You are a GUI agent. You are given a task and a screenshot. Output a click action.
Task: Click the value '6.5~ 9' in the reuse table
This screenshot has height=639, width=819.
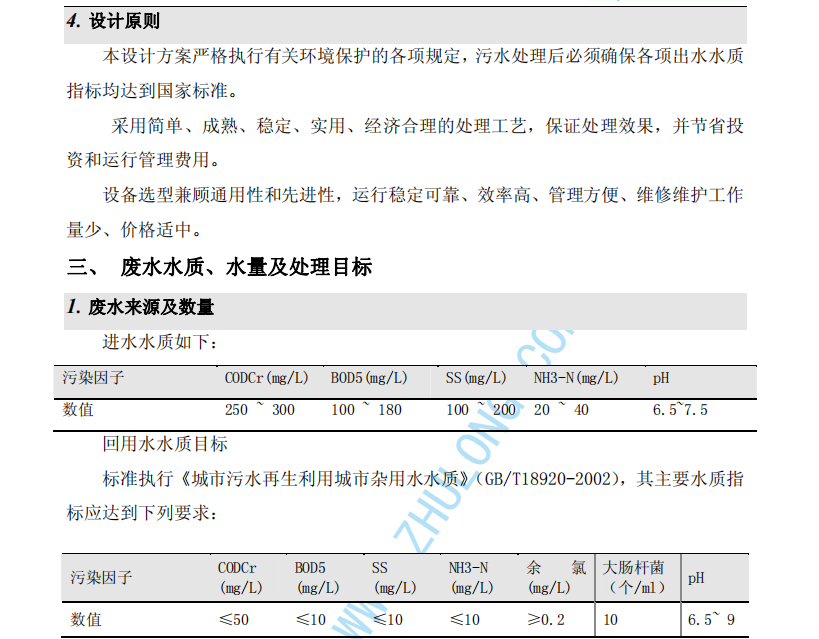[x=711, y=620]
